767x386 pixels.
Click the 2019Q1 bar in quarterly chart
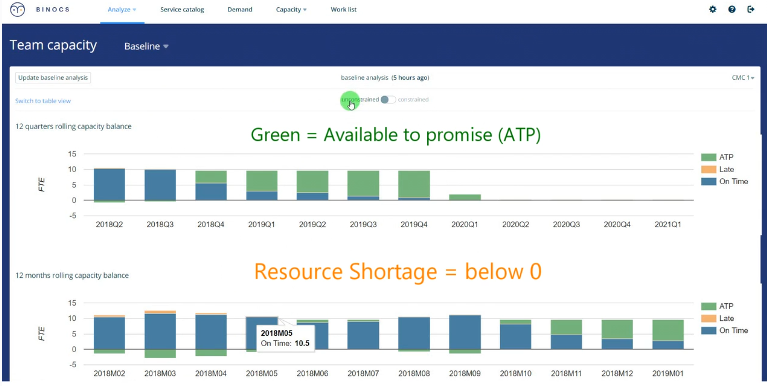(x=262, y=185)
